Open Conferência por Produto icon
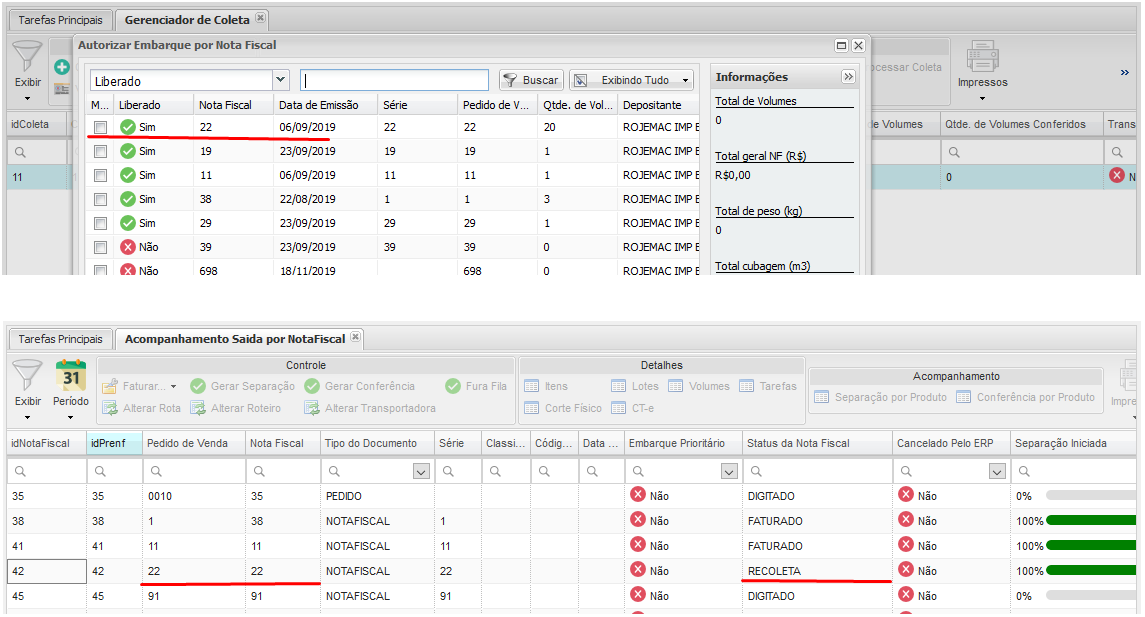Viewport: 1145px width, 617px height. (x=964, y=397)
